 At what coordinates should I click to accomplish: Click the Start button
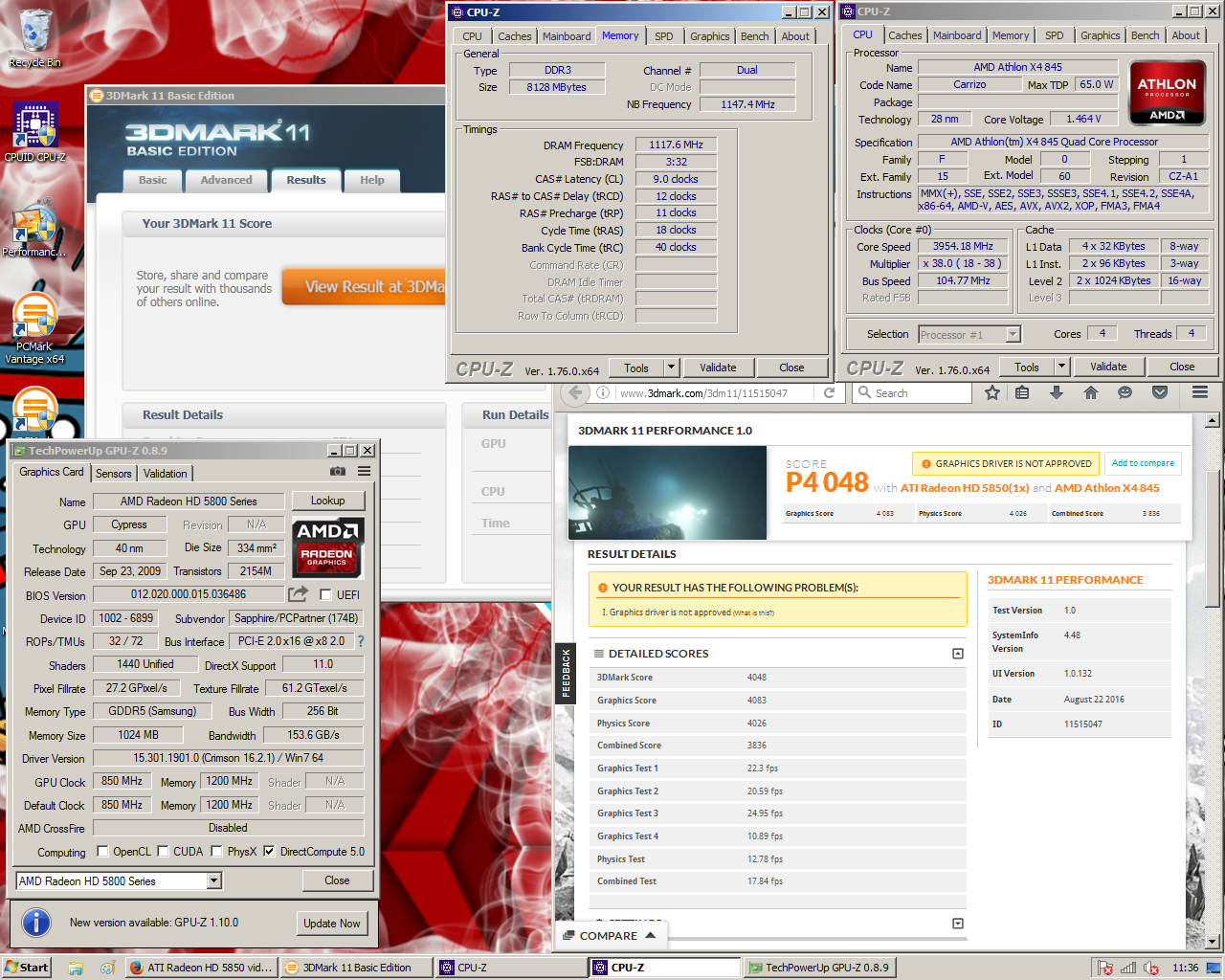coord(26,968)
